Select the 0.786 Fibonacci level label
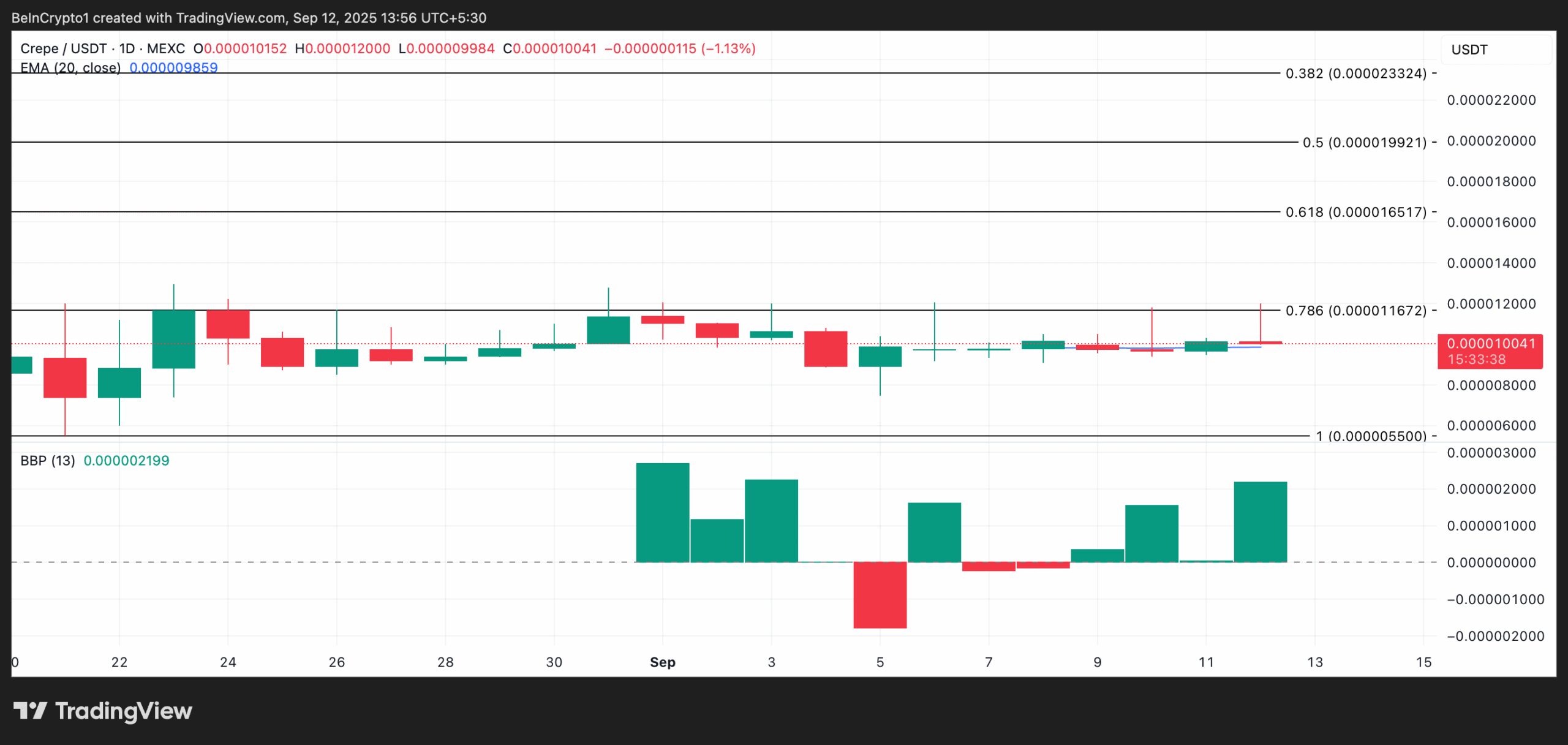 coord(1355,311)
